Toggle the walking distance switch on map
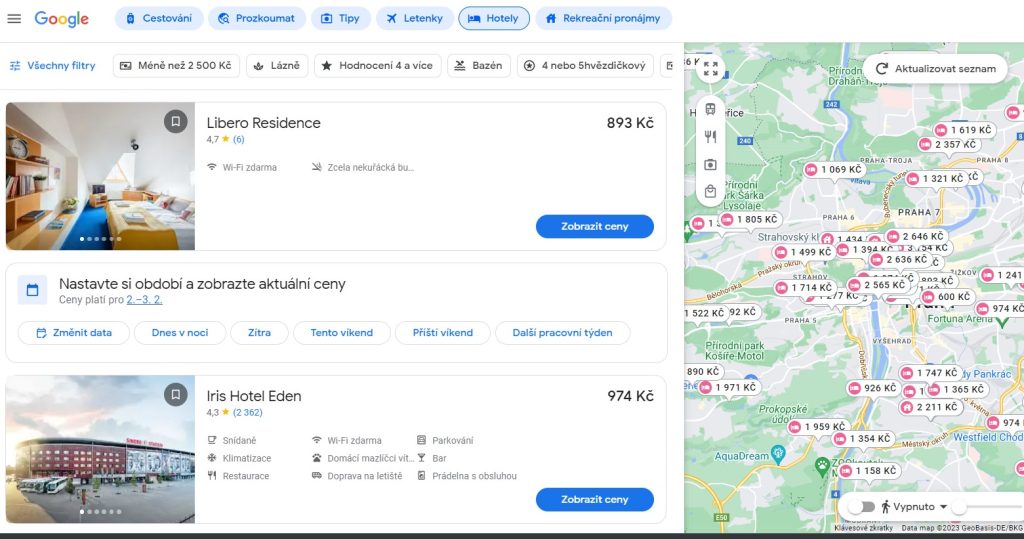This screenshot has width=1024, height=539. pos(861,506)
